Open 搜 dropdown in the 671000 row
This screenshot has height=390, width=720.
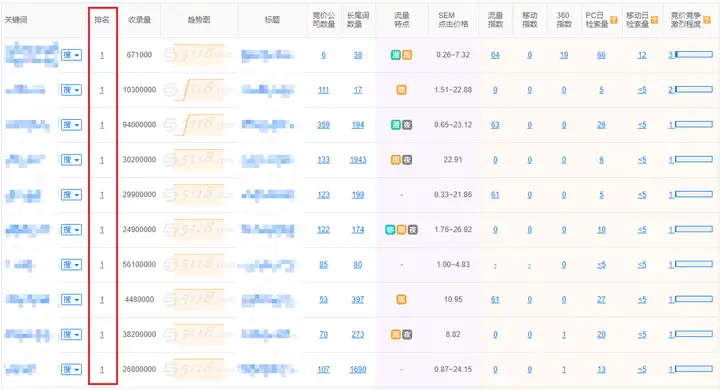[71, 55]
